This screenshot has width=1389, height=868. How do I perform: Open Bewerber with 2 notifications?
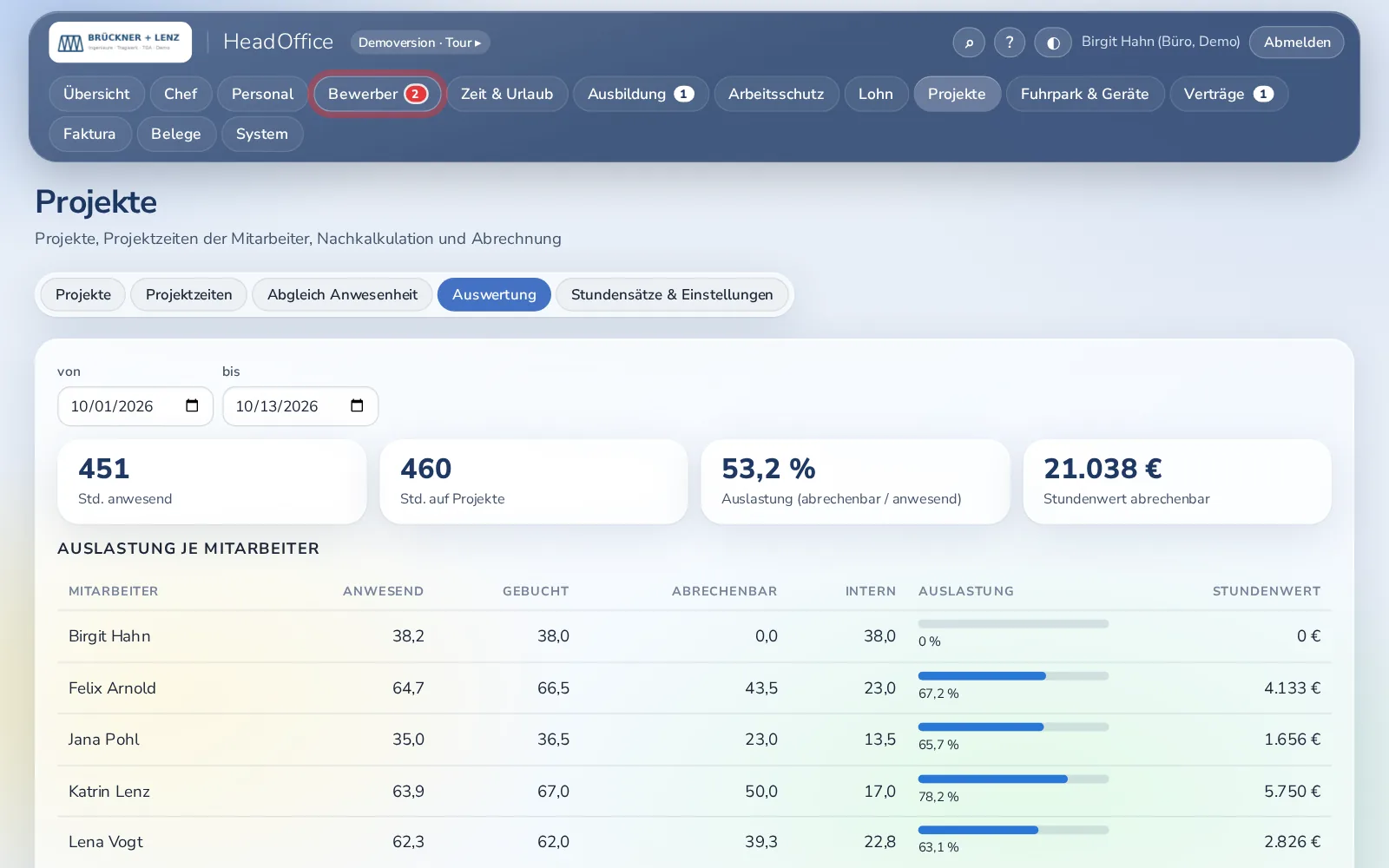coord(377,94)
